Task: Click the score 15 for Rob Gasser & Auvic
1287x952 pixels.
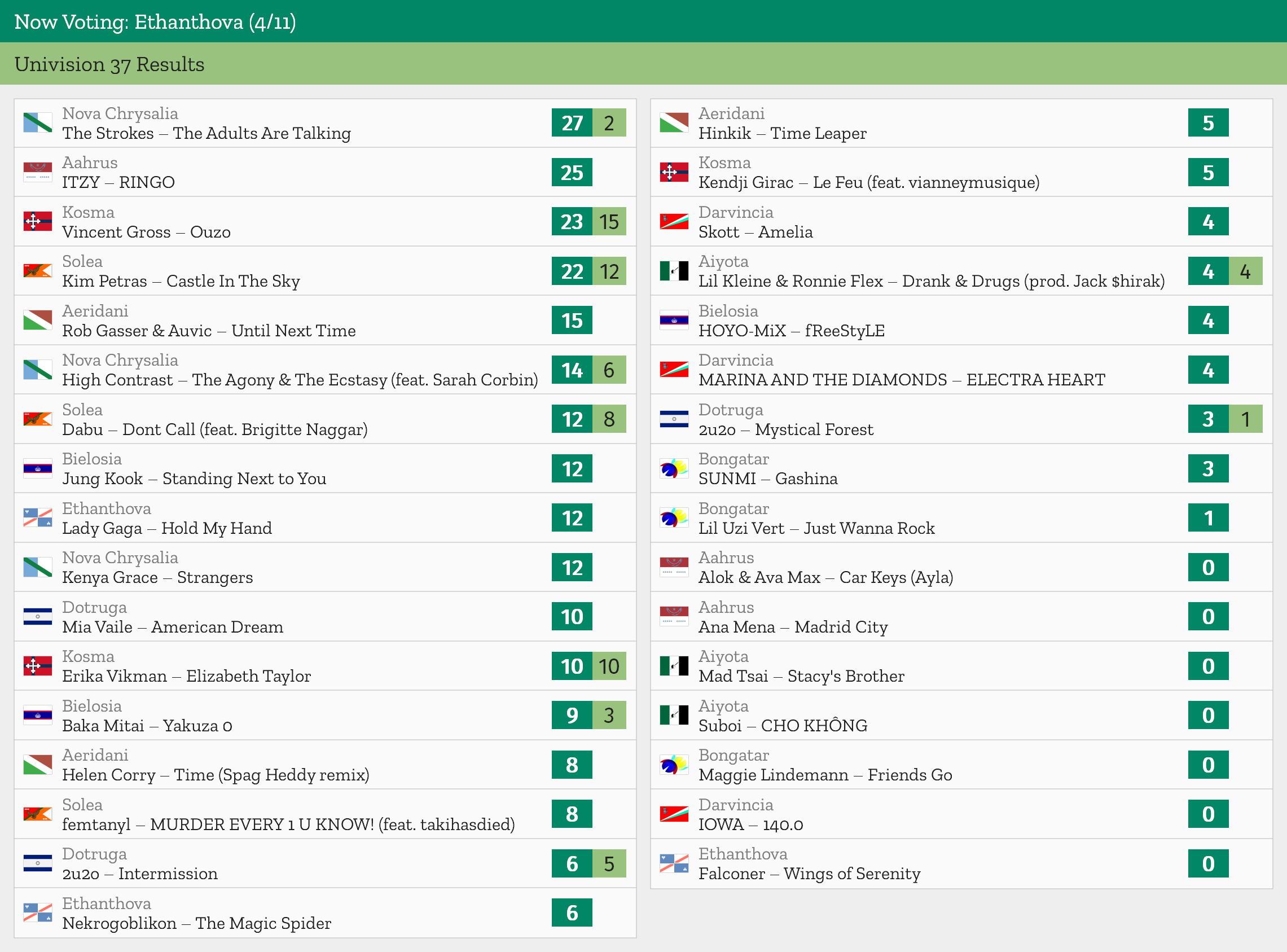Action: [572, 321]
